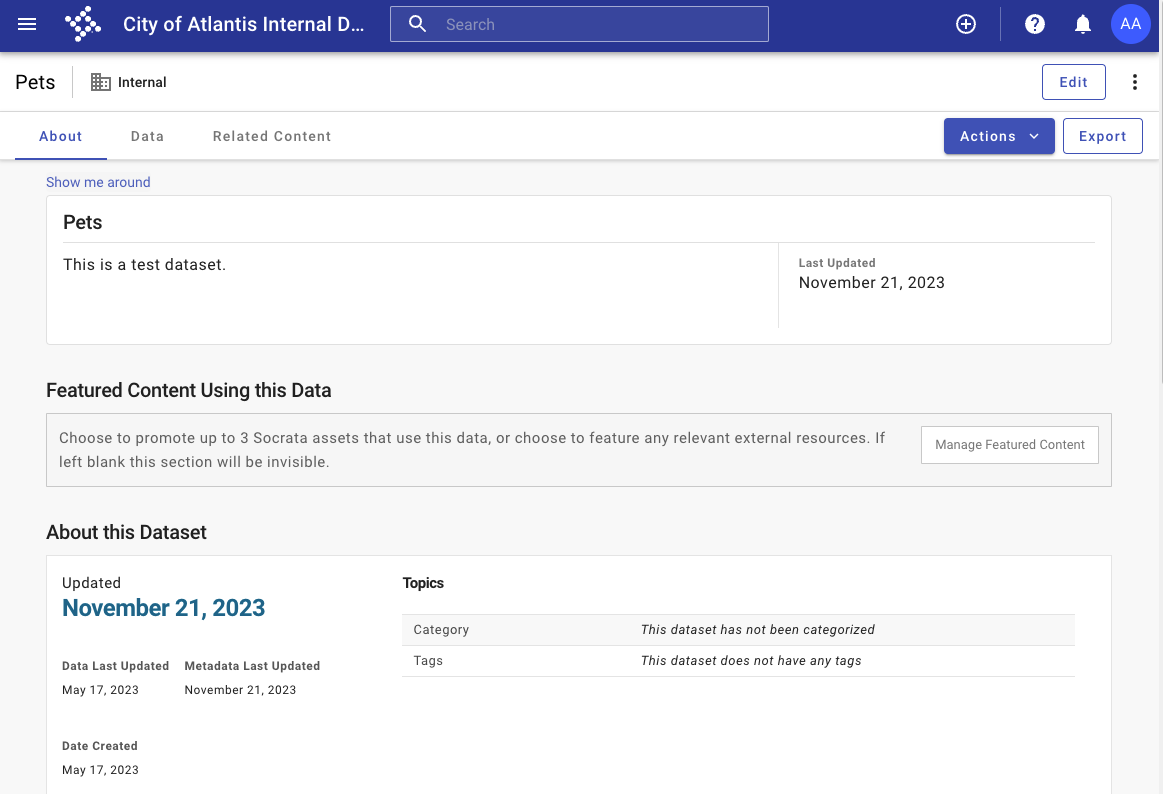Click the City of Atlantis site title
The image size is (1163, 794).
tap(243, 24)
